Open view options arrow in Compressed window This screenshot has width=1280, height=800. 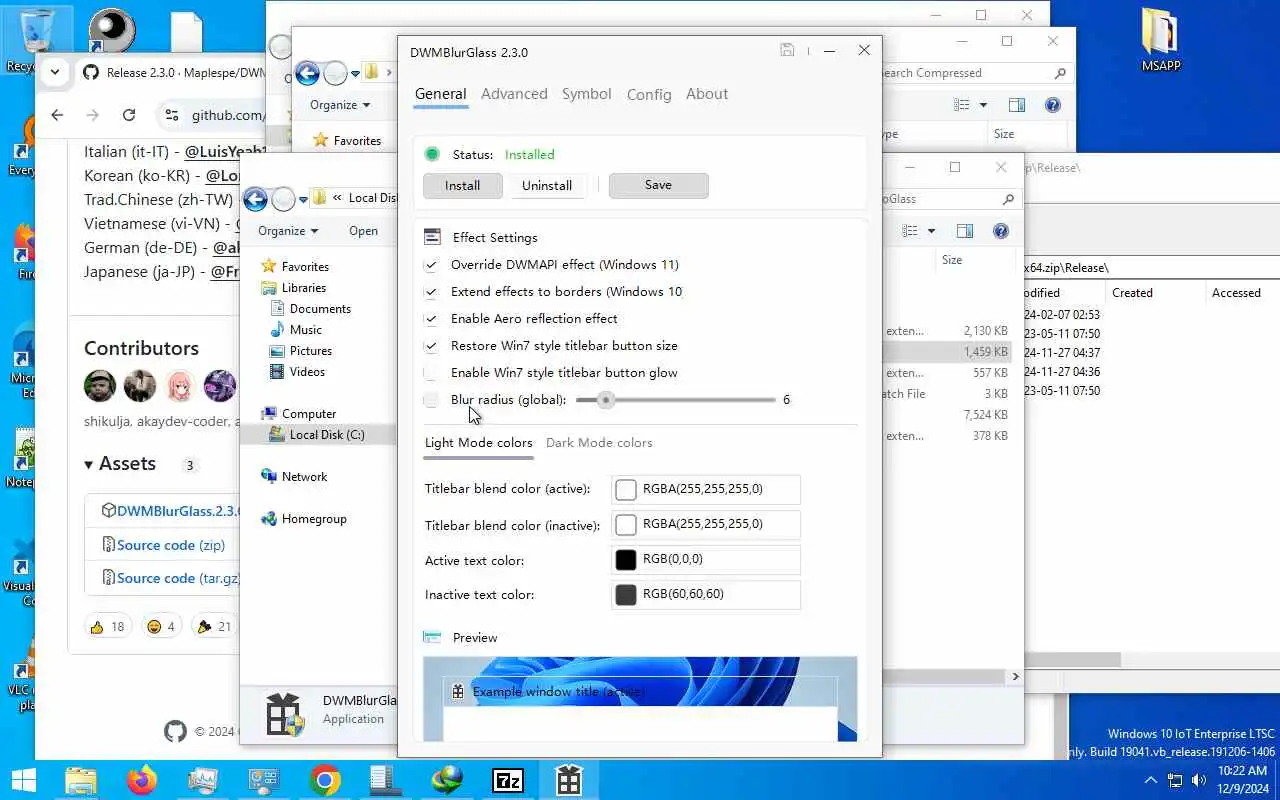click(x=983, y=105)
